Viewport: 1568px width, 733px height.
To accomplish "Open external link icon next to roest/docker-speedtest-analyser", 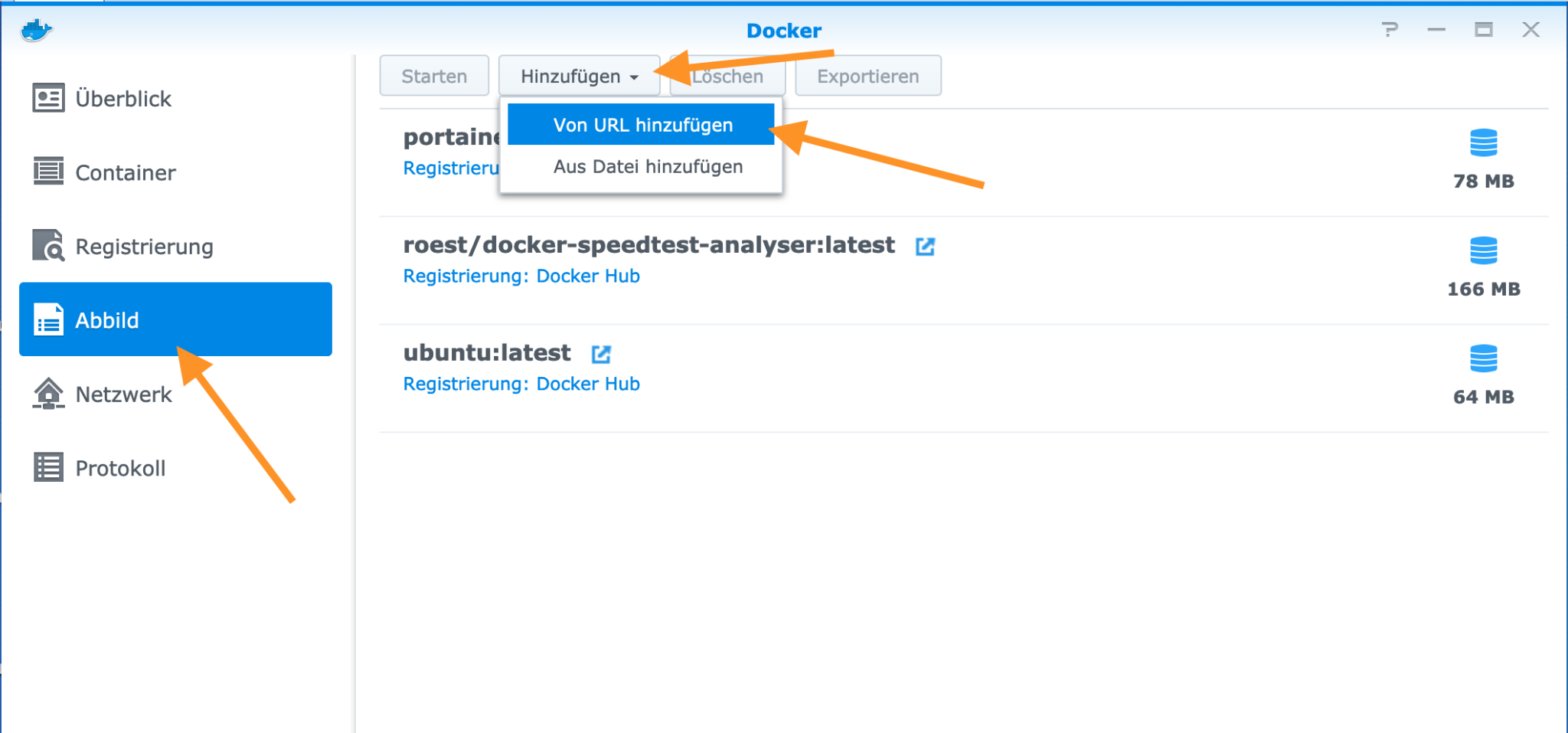I will (925, 246).
